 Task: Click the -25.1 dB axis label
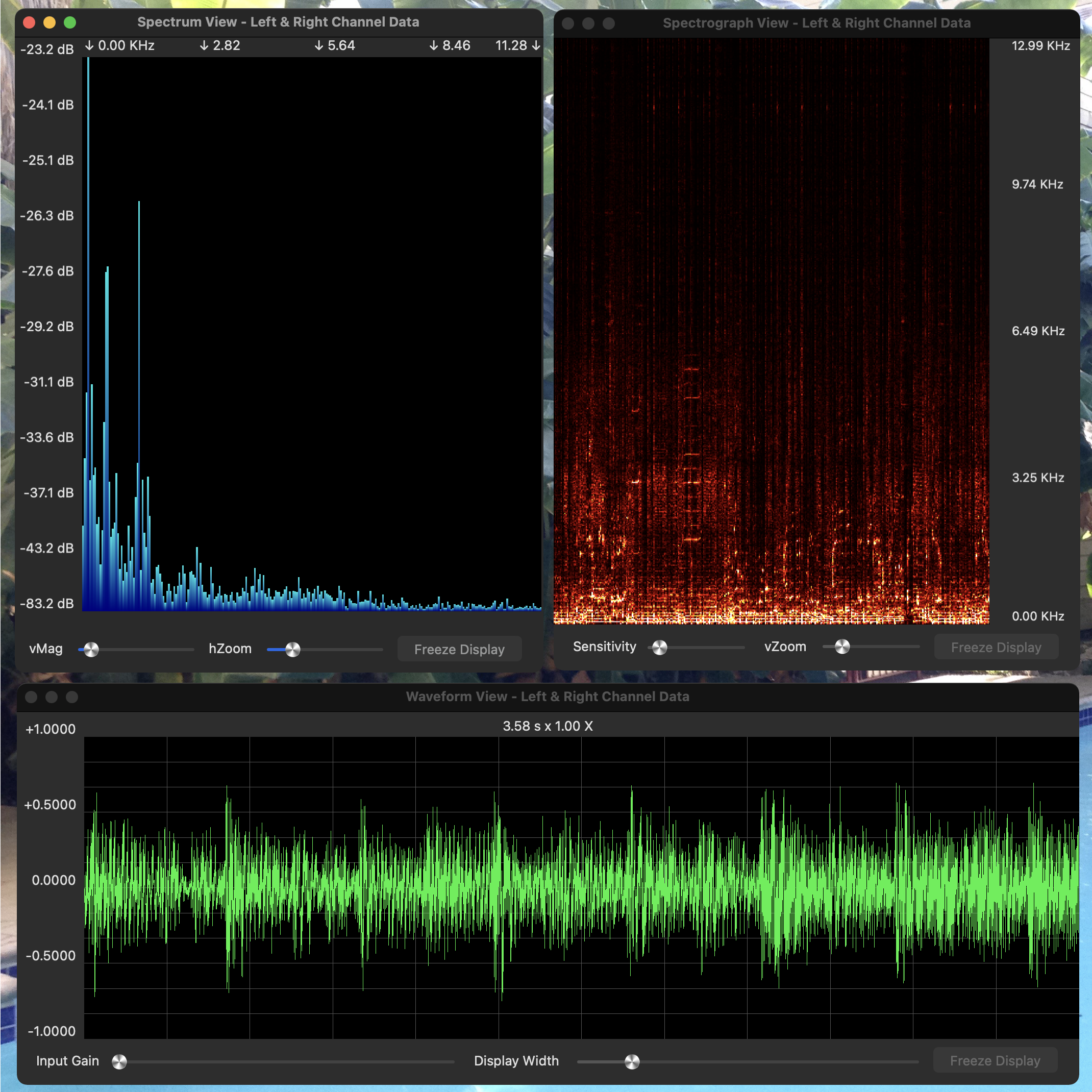(x=48, y=160)
